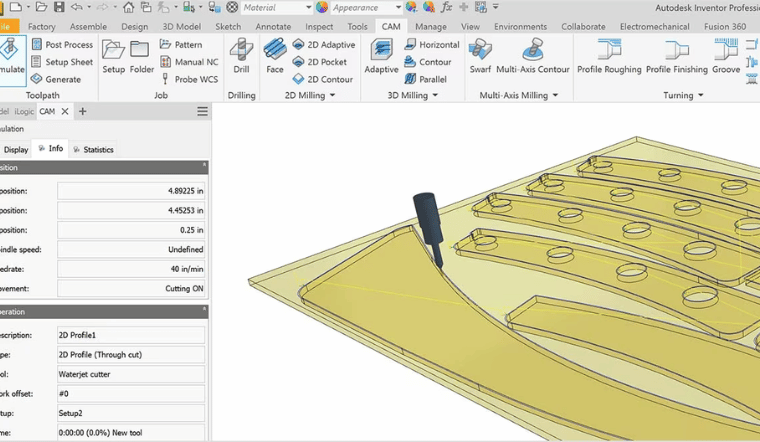Select the Pattern tool
Viewport: 760px width, 442px height.
point(181,45)
